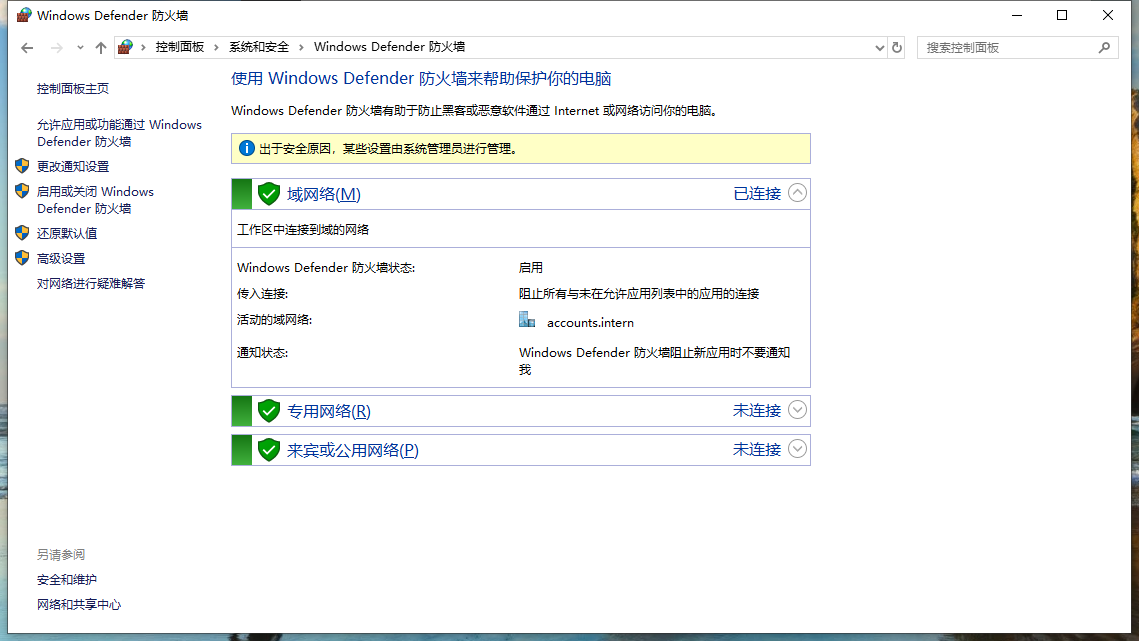This screenshot has height=641, width=1139.
Task: Click the info icon in the yellow notice
Action: 247,148
